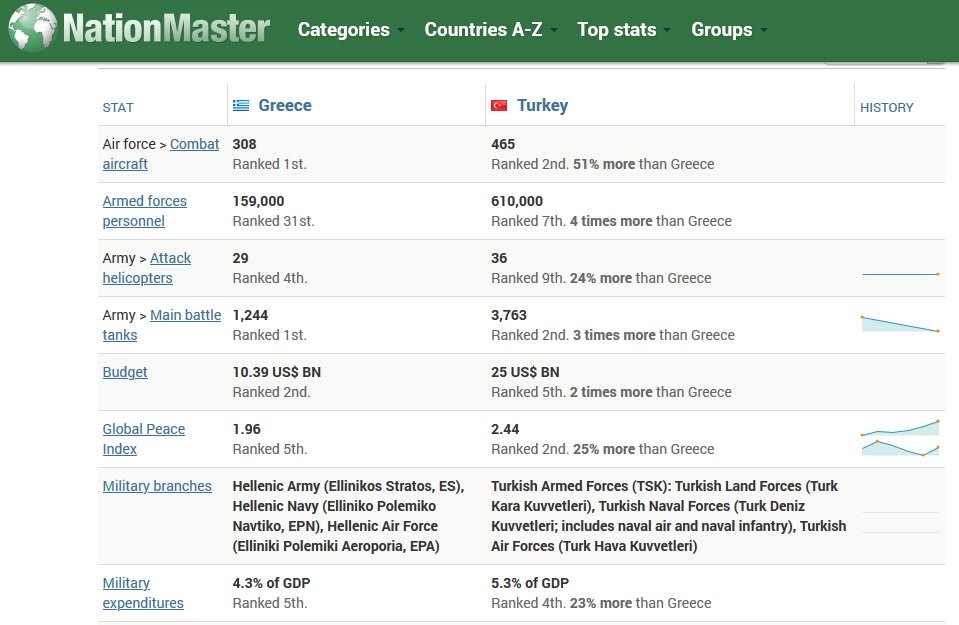Expand the Categories dropdown arrow
Viewport: 959px width, 625px height.
point(401,30)
